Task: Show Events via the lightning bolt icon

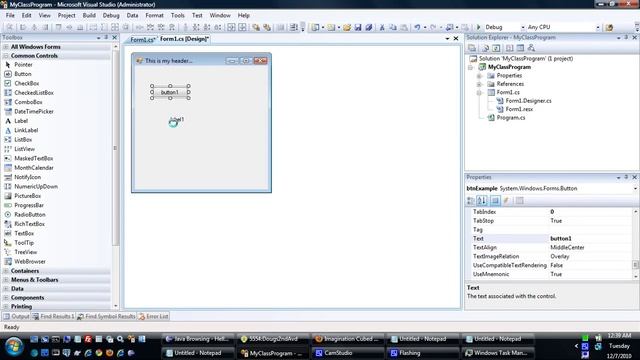Action: pyautogui.click(x=507, y=200)
